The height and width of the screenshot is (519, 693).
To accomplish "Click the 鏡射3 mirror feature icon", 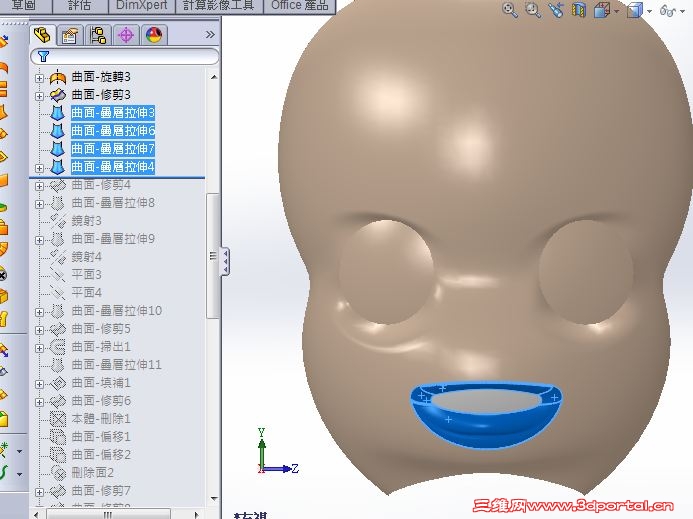I will [x=58, y=221].
